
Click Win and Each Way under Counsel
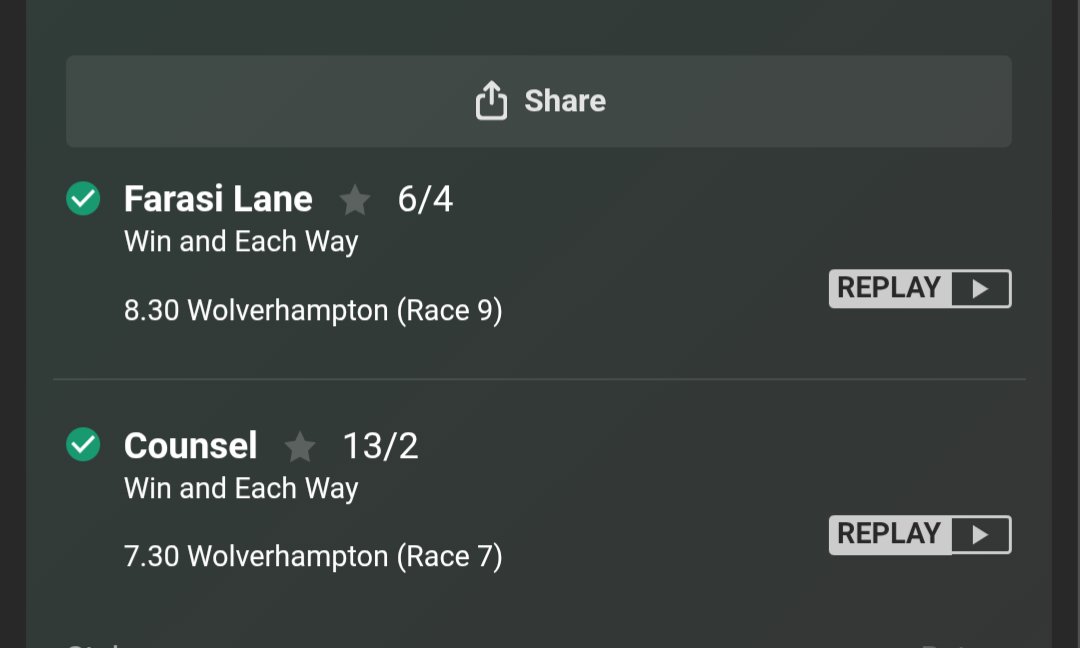coord(241,488)
